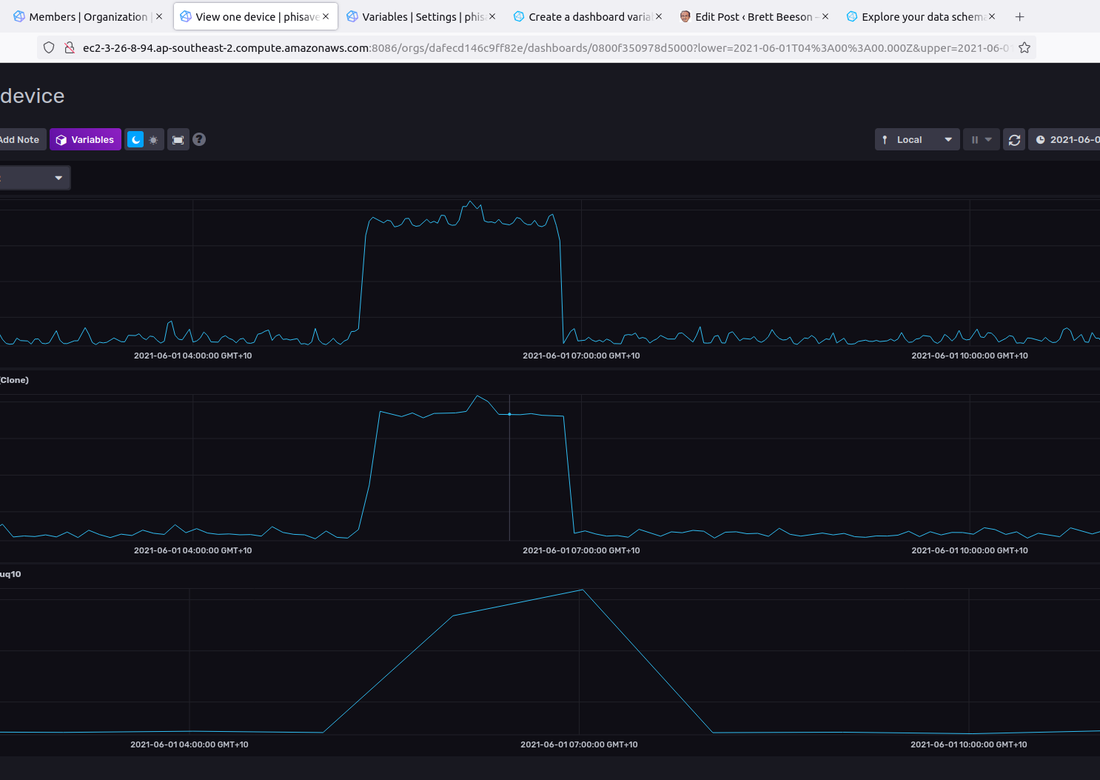Click the '(Clone)' cell title
The height and width of the screenshot is (780, 1100).
[14, 380]
